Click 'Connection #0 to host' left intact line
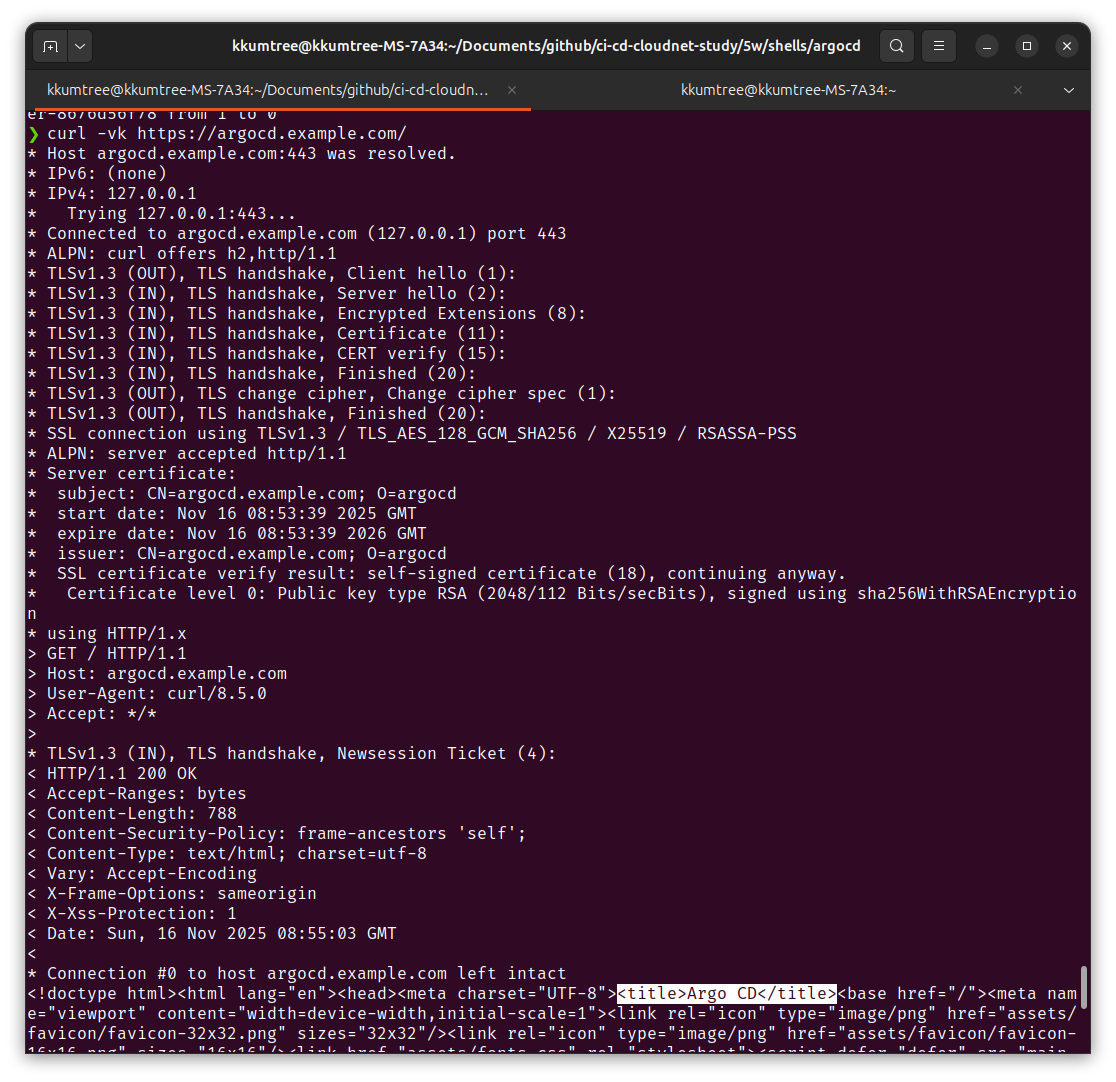Image resolution: width=1116 pixels, height=1082 pixels. 296,974
